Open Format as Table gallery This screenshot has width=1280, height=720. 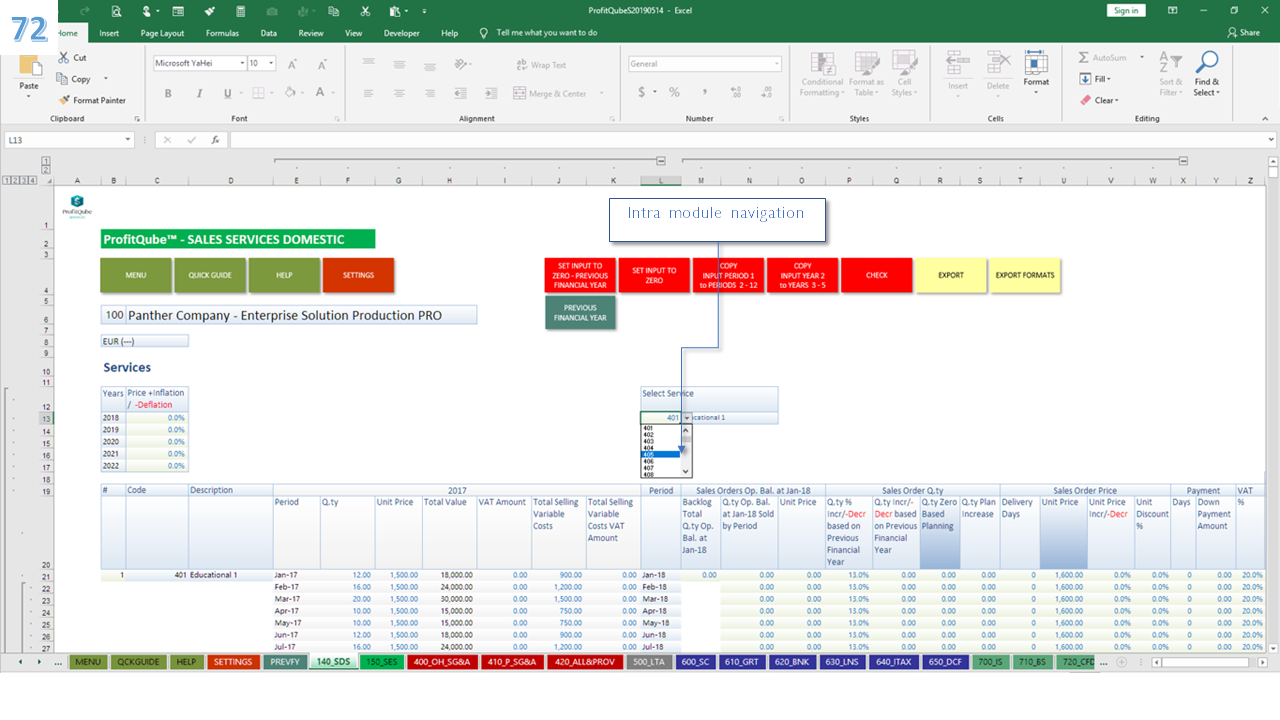[x=866, y=74]
